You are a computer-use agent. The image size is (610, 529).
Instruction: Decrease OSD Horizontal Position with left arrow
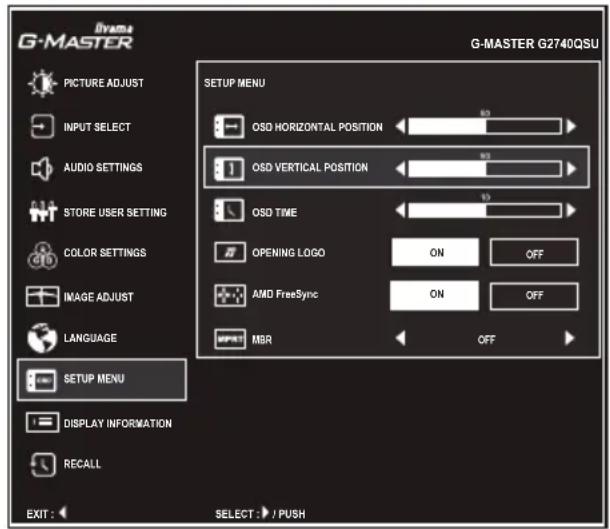click(x=401, y=126)
